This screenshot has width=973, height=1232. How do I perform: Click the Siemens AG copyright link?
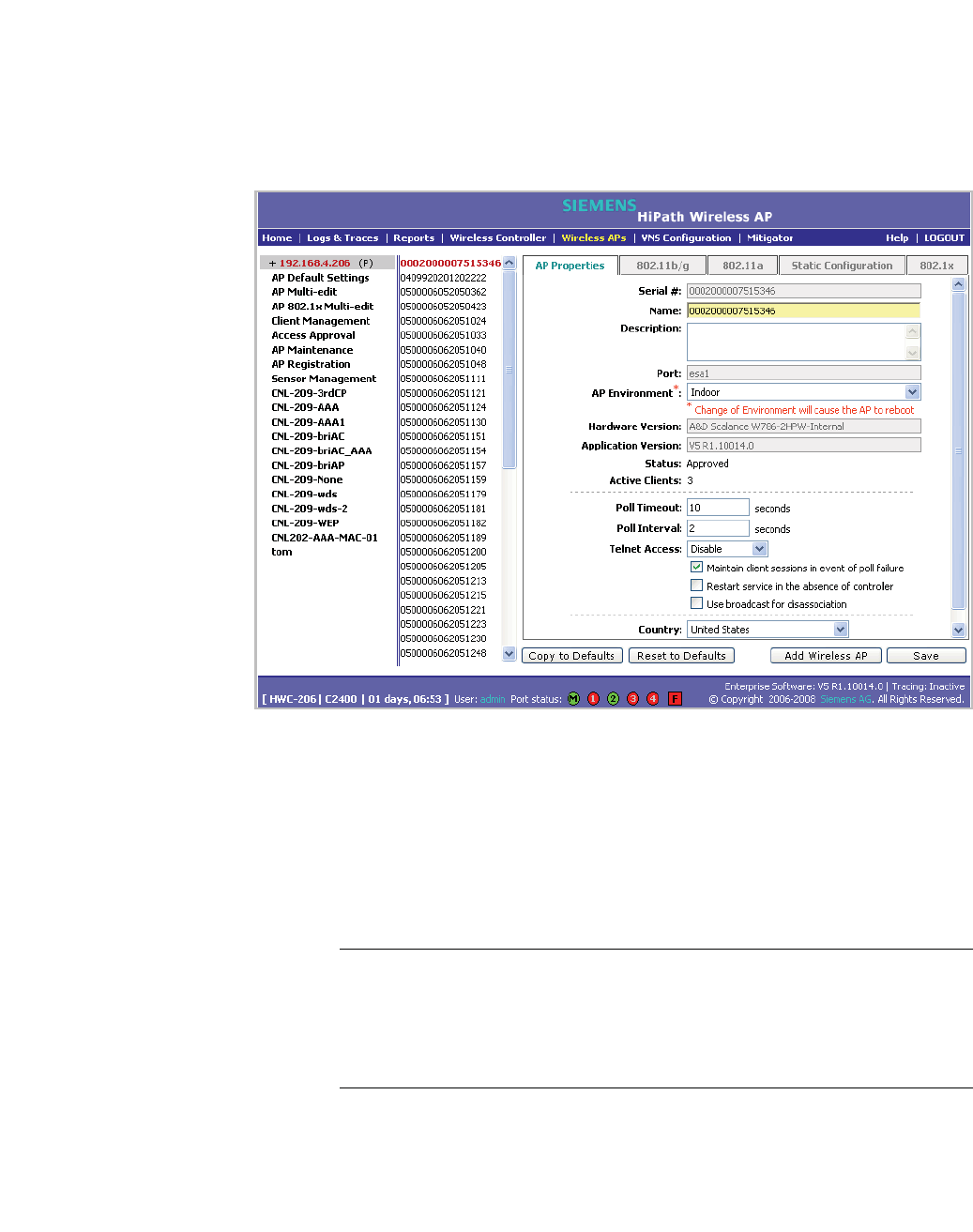[846, 700]
